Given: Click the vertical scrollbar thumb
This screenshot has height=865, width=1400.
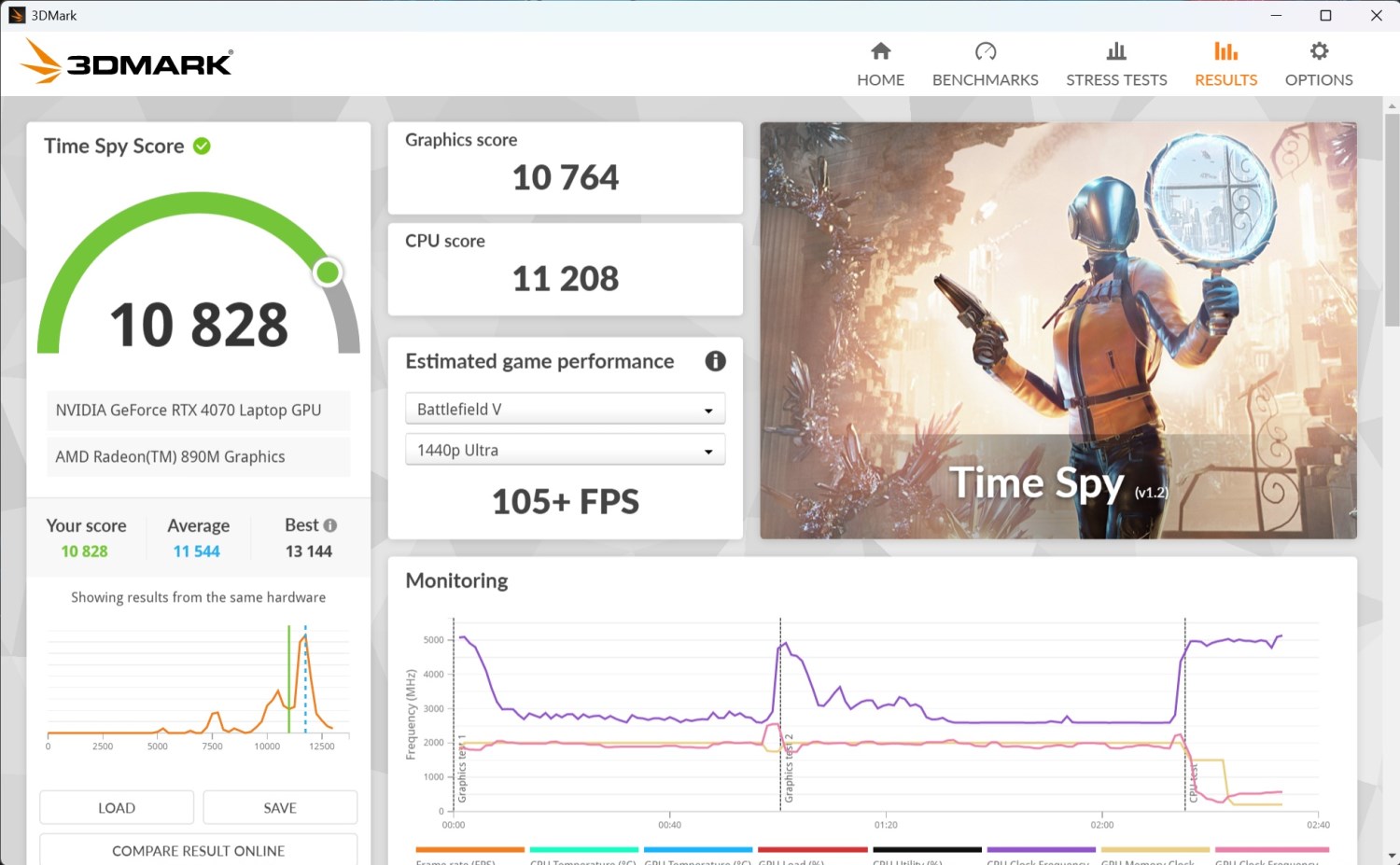Looking at the screenshot, I should point(1392,220).
